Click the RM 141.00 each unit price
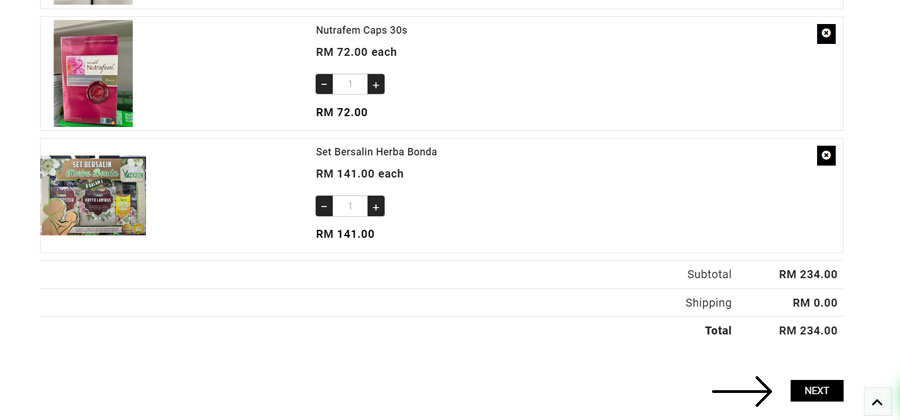The width and height of the screenshot is (900, 420). click(x=360, y=174)
